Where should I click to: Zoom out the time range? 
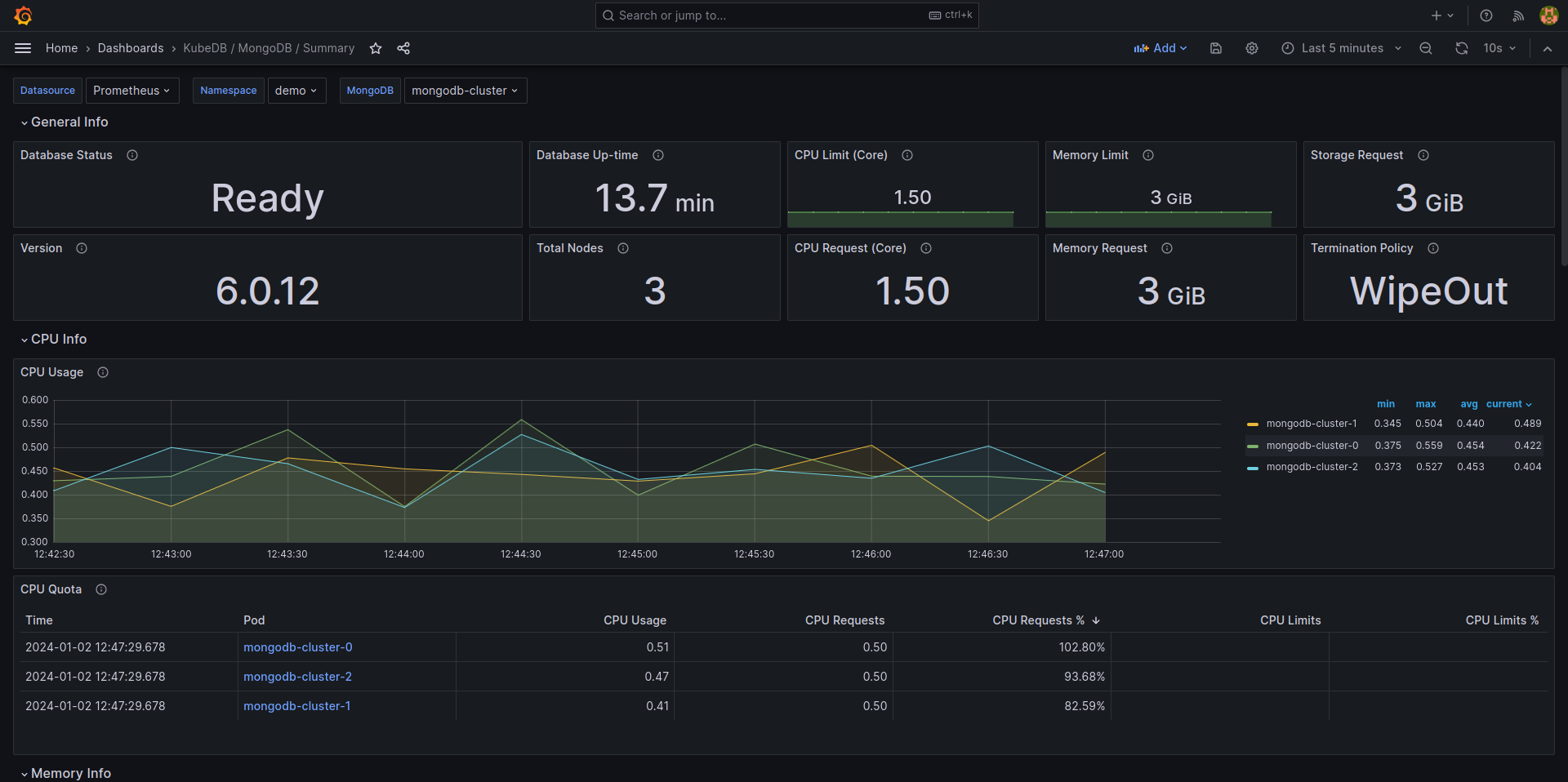pos(1425,48)
